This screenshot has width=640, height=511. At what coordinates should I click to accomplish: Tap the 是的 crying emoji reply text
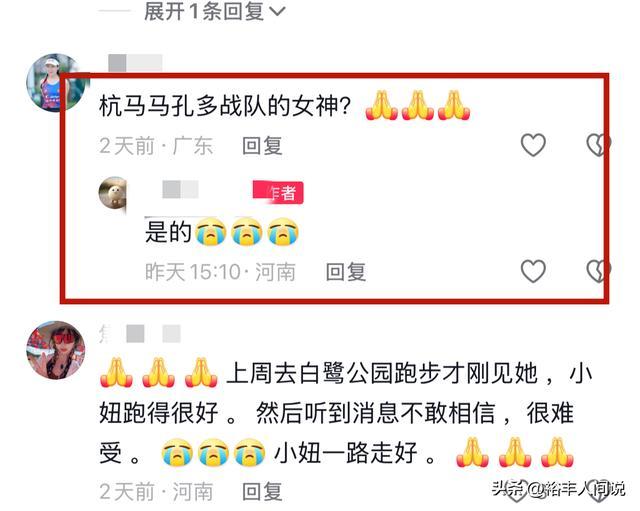[x=222, y=232]
